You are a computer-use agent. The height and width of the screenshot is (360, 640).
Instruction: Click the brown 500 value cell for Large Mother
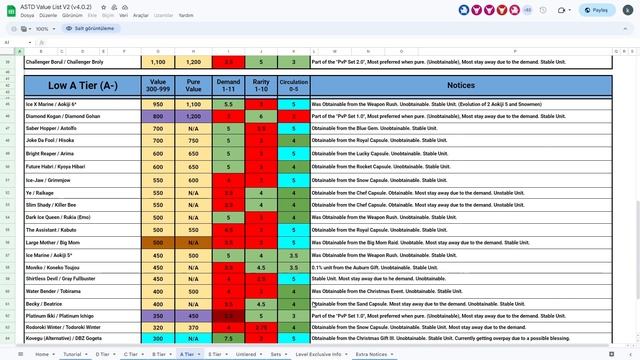tap(158, 242)
